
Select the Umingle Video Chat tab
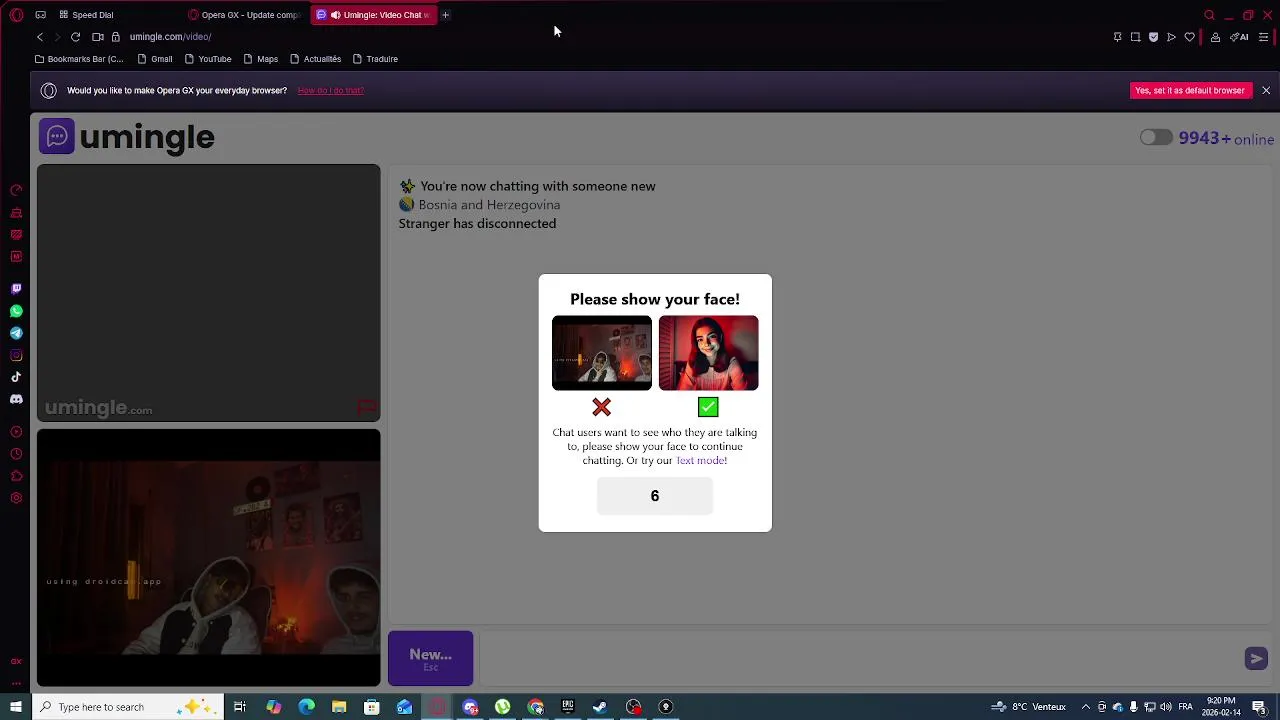pyautogui.click(x=374, y=15)
